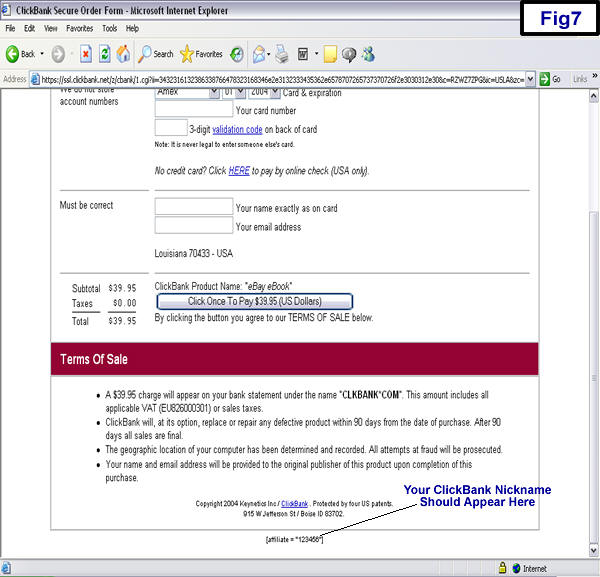The width and height of the screenshot is (600, 577).
Task: Click the Back navigation arrow
Action: click(12, 54)
